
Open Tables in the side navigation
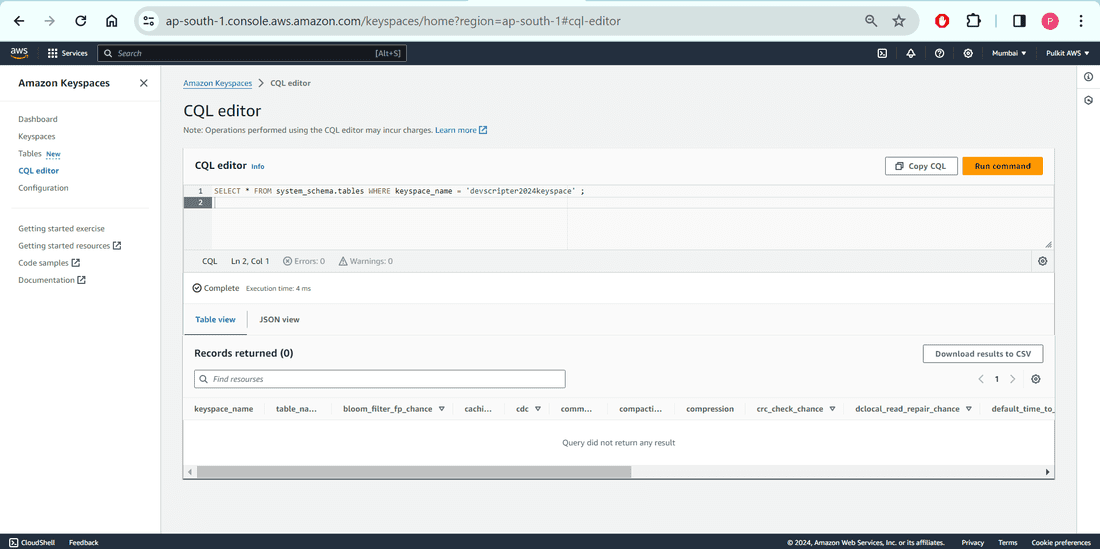pyautogui.click(x=29, y=154)
